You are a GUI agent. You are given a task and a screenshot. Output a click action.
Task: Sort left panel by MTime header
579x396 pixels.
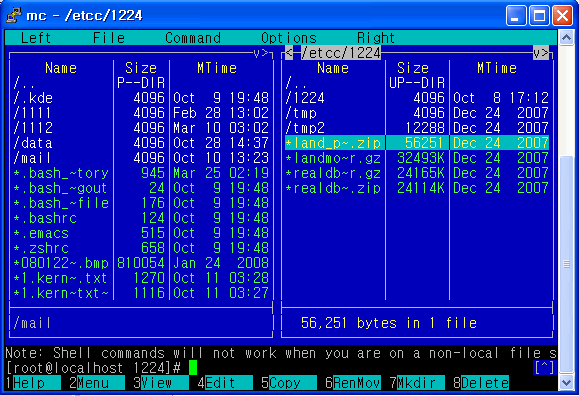(x=217, y=68)
